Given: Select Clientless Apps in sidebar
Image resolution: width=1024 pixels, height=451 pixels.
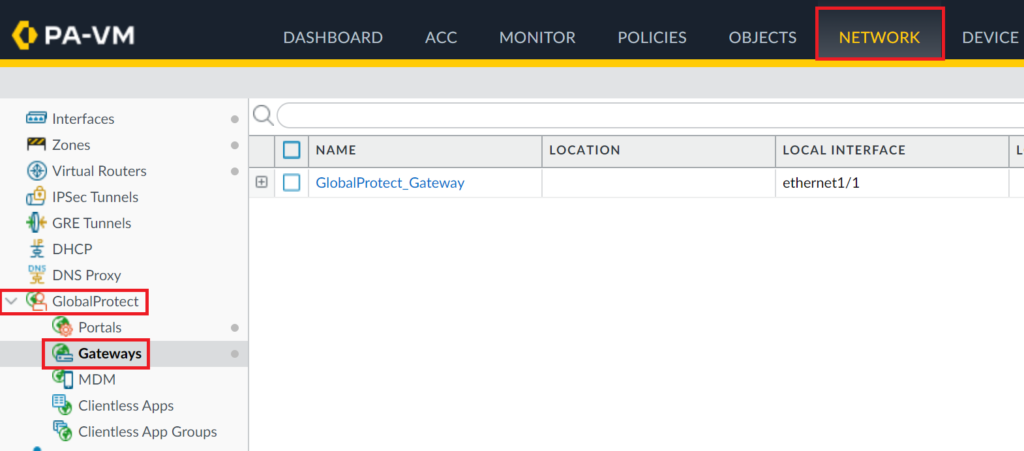Looking at the screenshot, I should pos(125,406).
